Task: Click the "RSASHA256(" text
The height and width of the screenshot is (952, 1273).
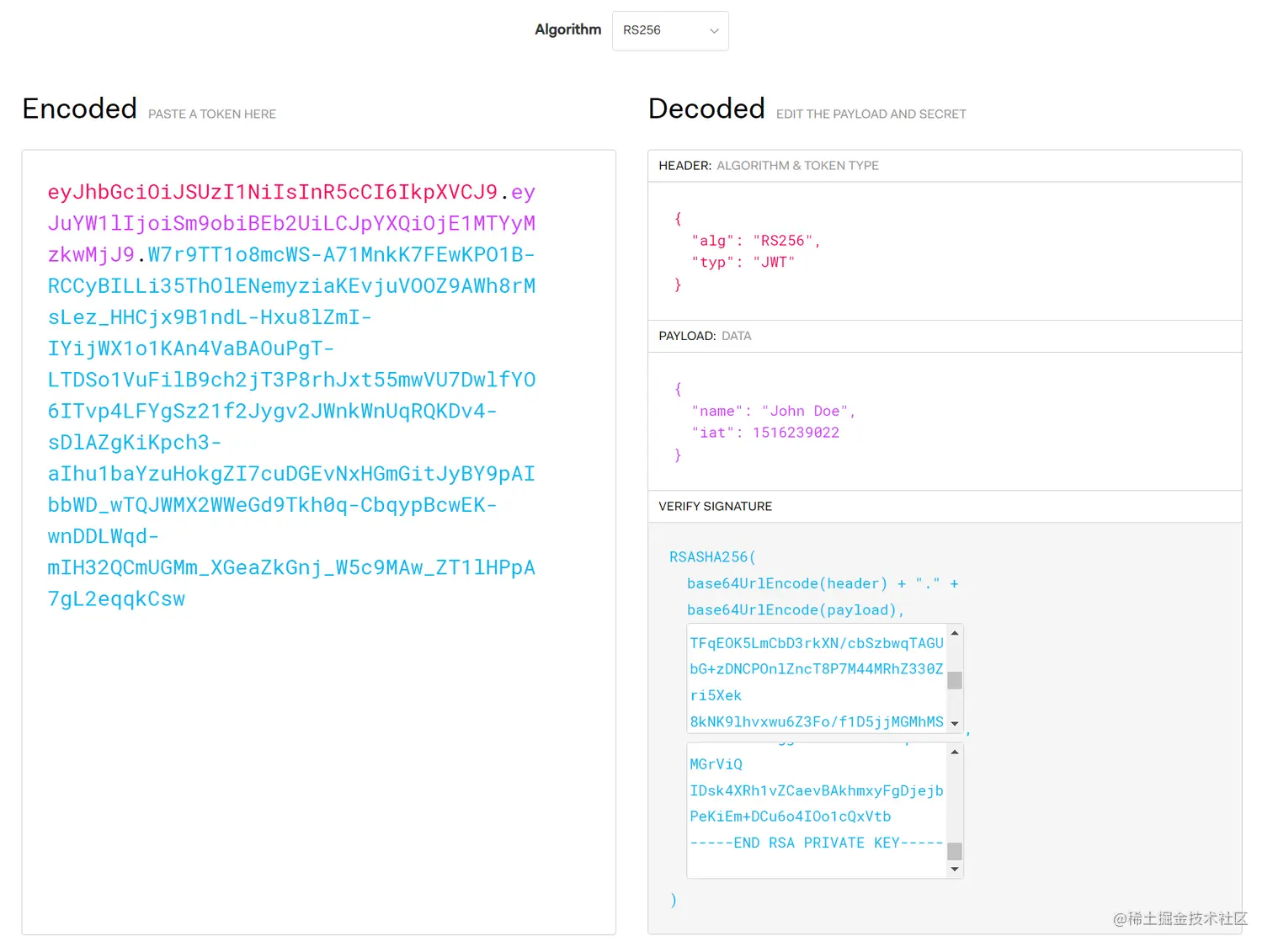Action: 712,557
